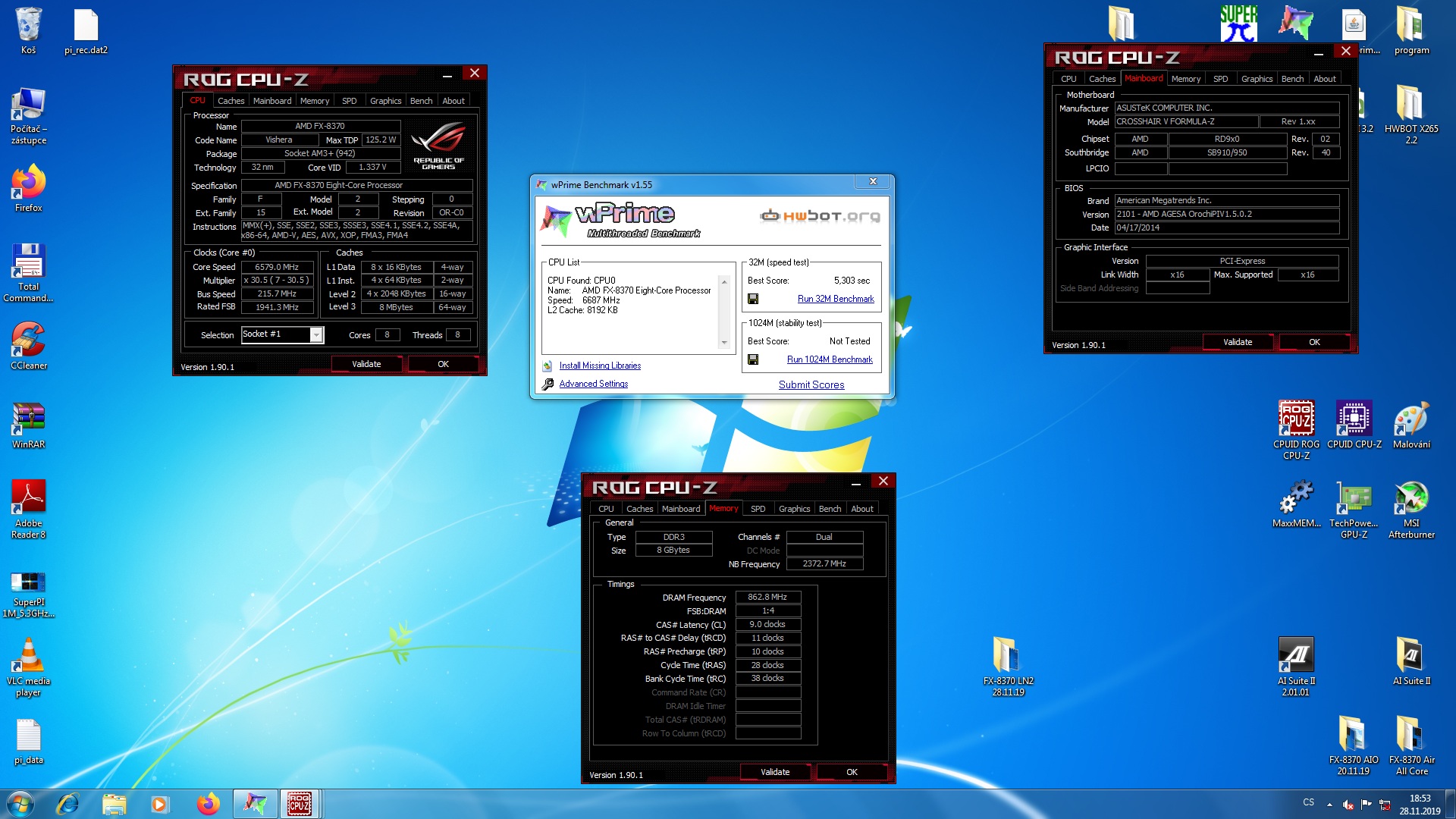Switch to wPrime taskbar button

coord(255,804)
